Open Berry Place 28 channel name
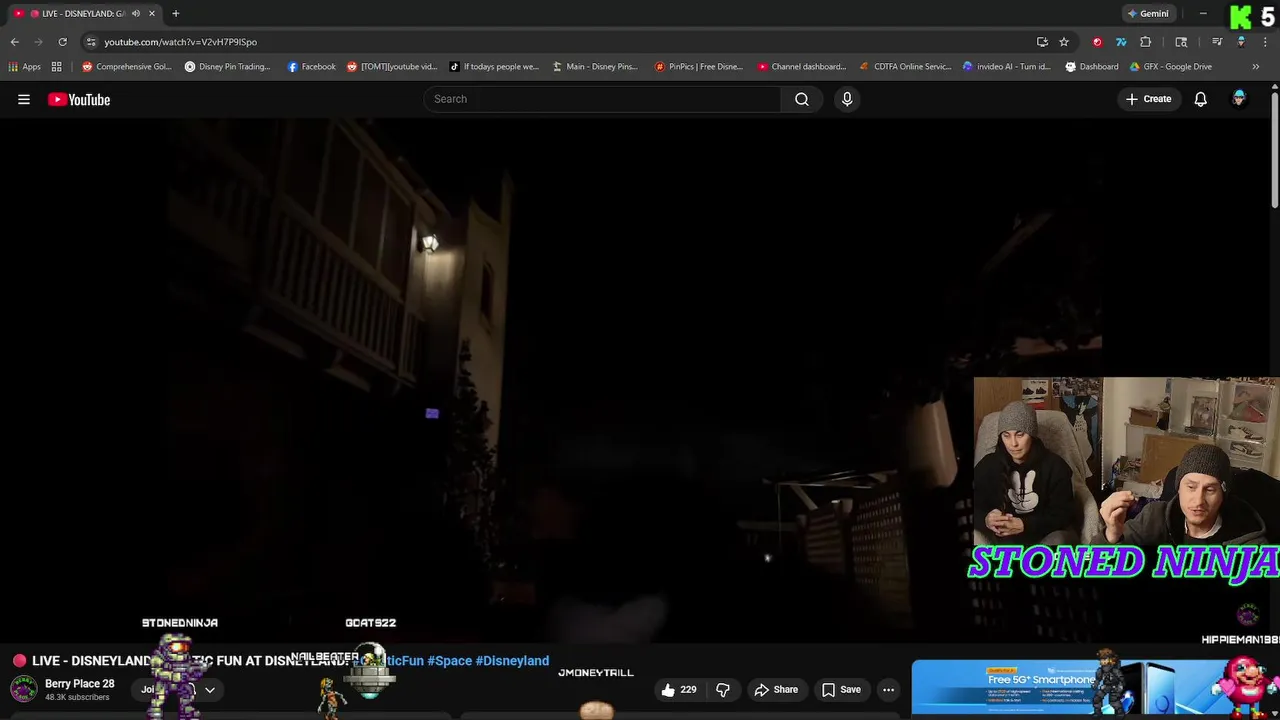Image resolution: width=1280 pixels, height=720 pixels. tap(80, 684)
